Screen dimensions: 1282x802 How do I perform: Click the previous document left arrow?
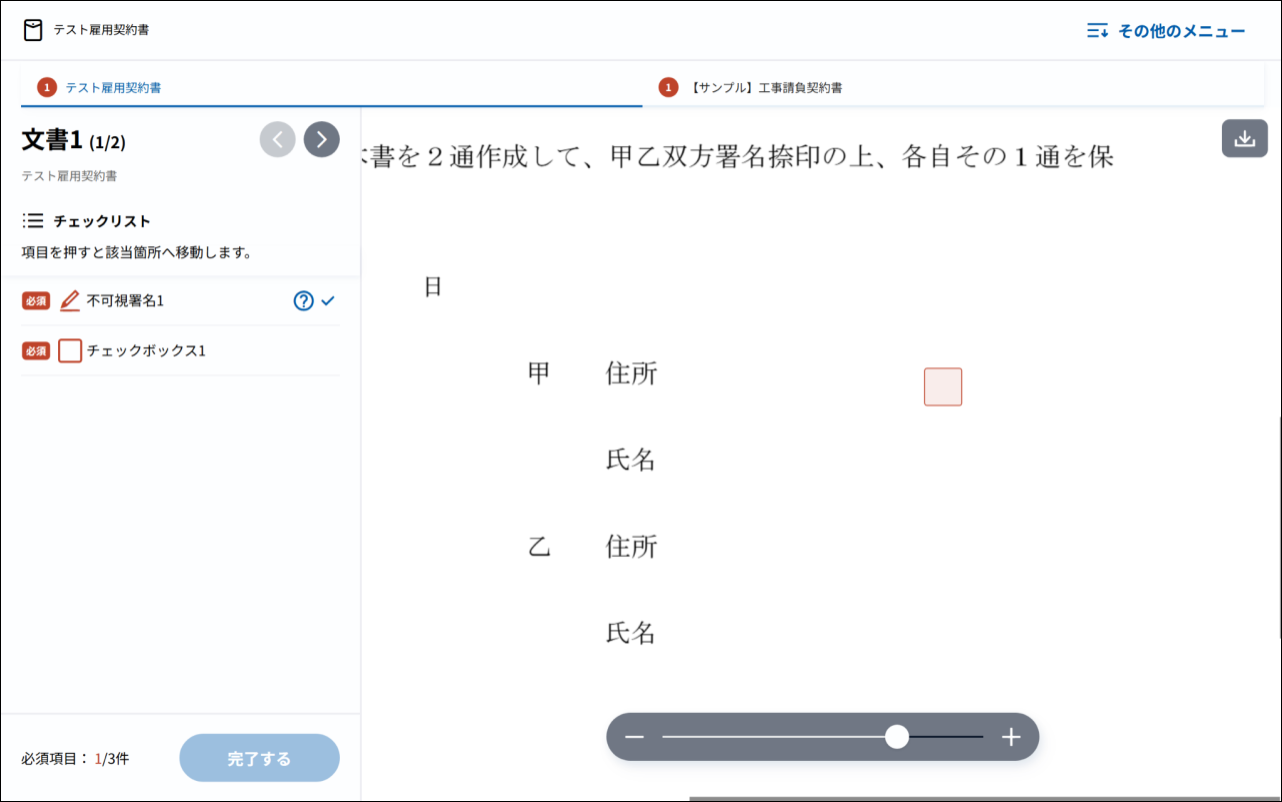pyautogui.click(x=277, y=139)
